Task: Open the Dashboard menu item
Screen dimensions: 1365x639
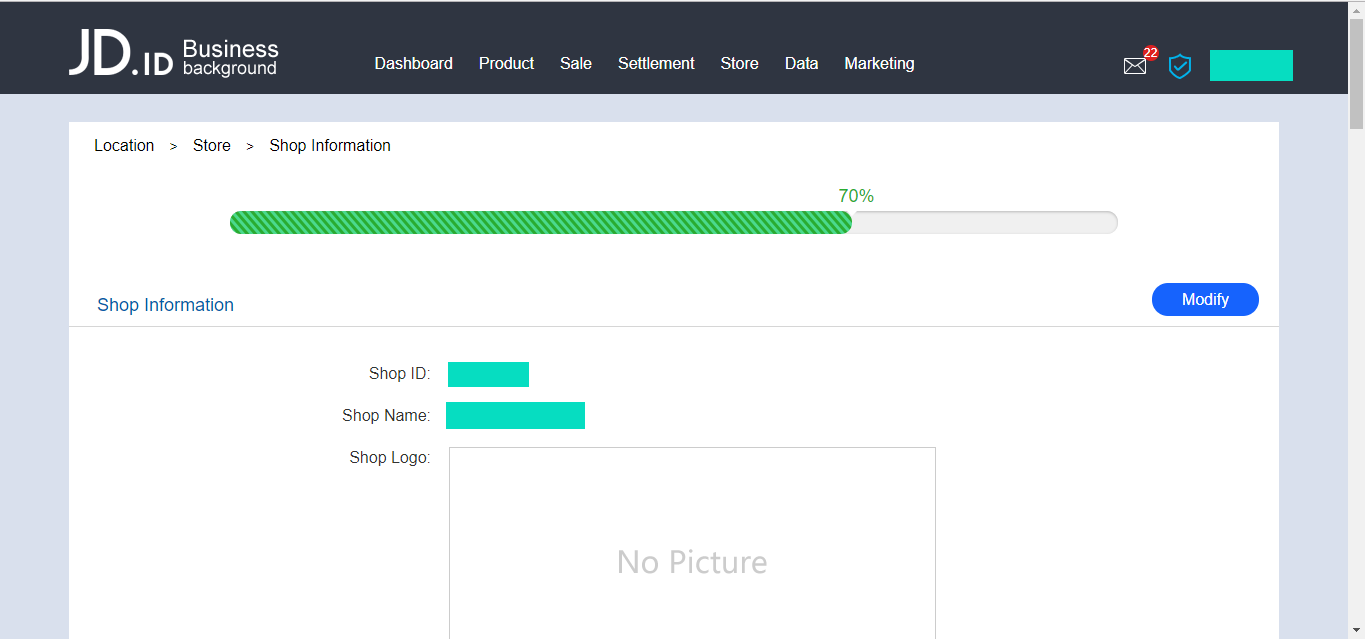Action: click(x=413, y=63)
